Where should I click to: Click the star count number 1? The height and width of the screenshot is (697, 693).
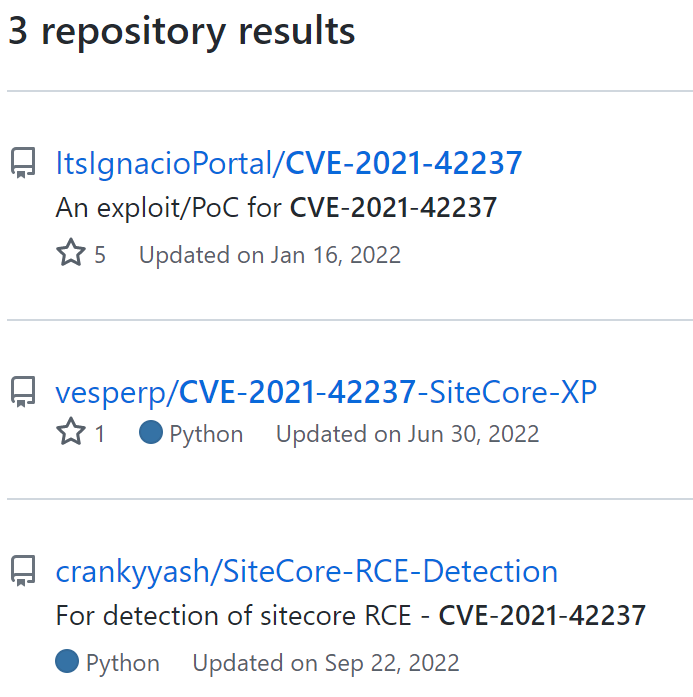click(x=100, y=434)
